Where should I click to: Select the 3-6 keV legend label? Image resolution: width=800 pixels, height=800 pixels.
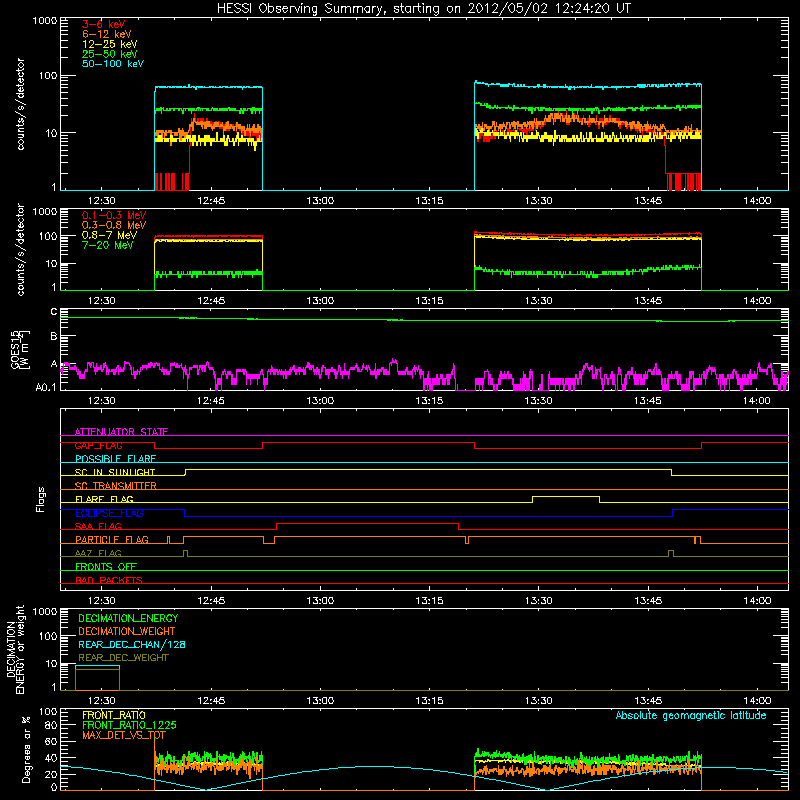point(103,24)
